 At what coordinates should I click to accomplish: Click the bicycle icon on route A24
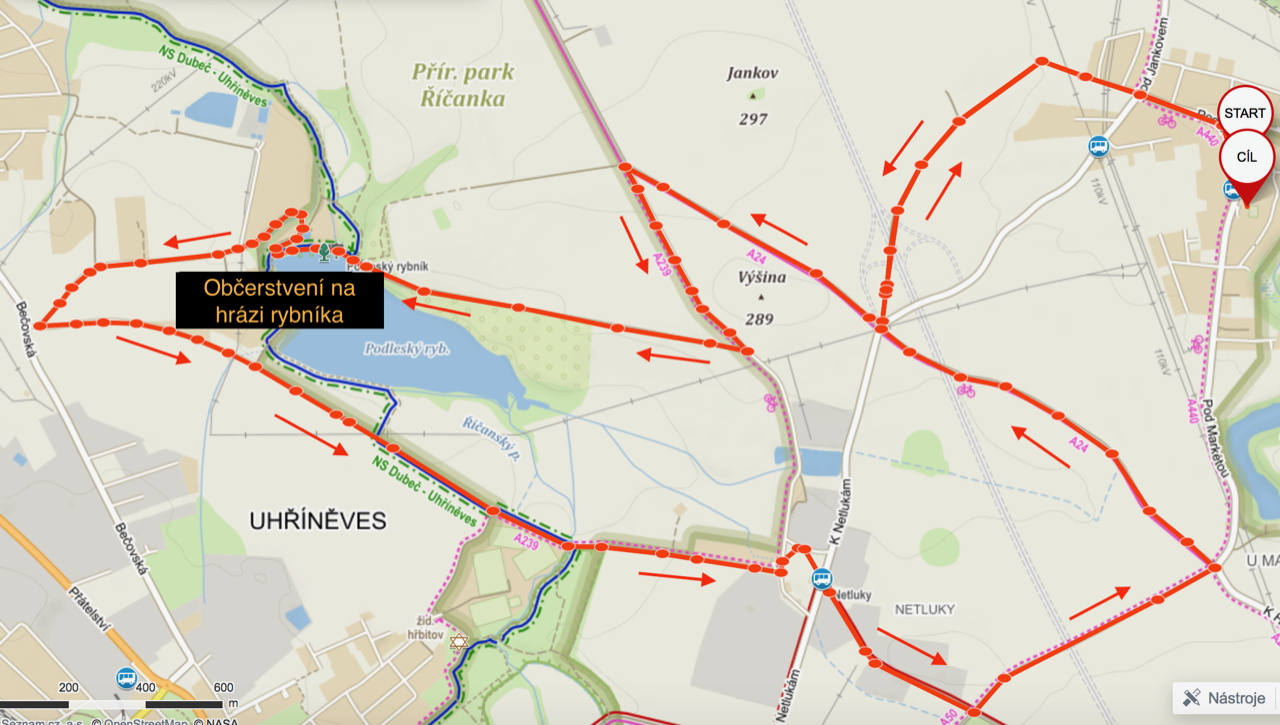(x=965, y=389)
